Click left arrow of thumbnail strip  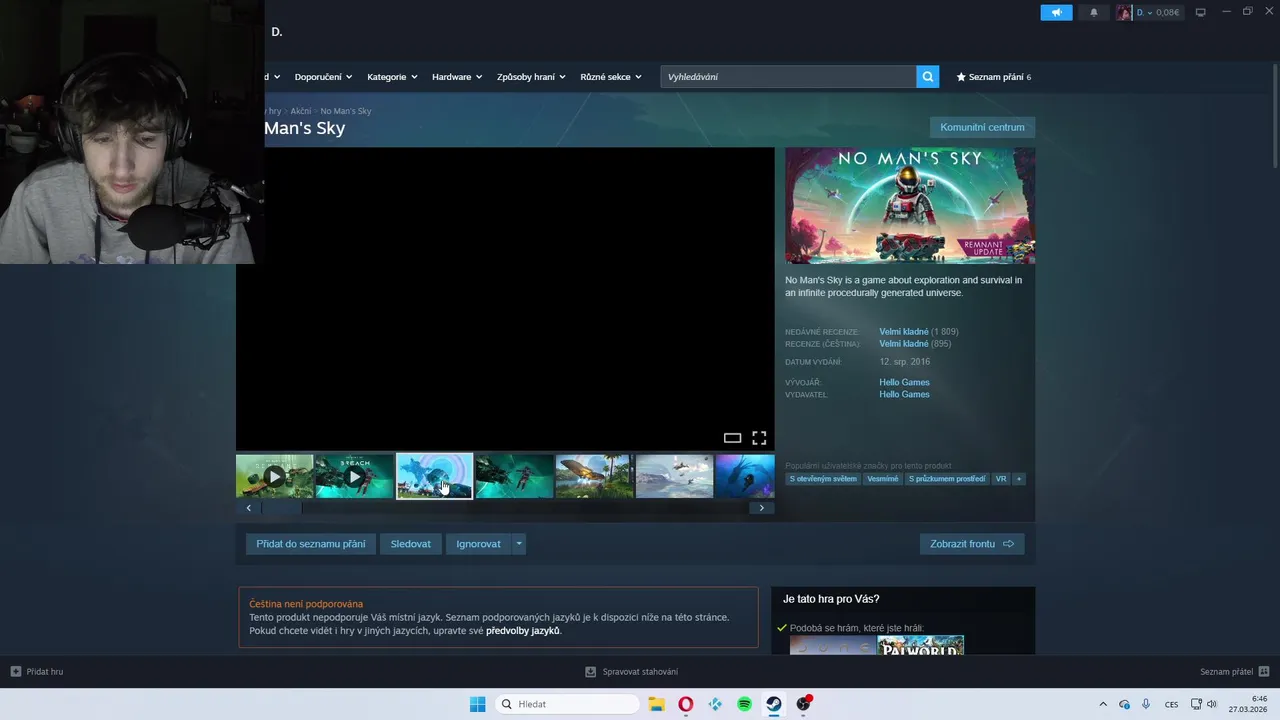(x=249, y=508)
